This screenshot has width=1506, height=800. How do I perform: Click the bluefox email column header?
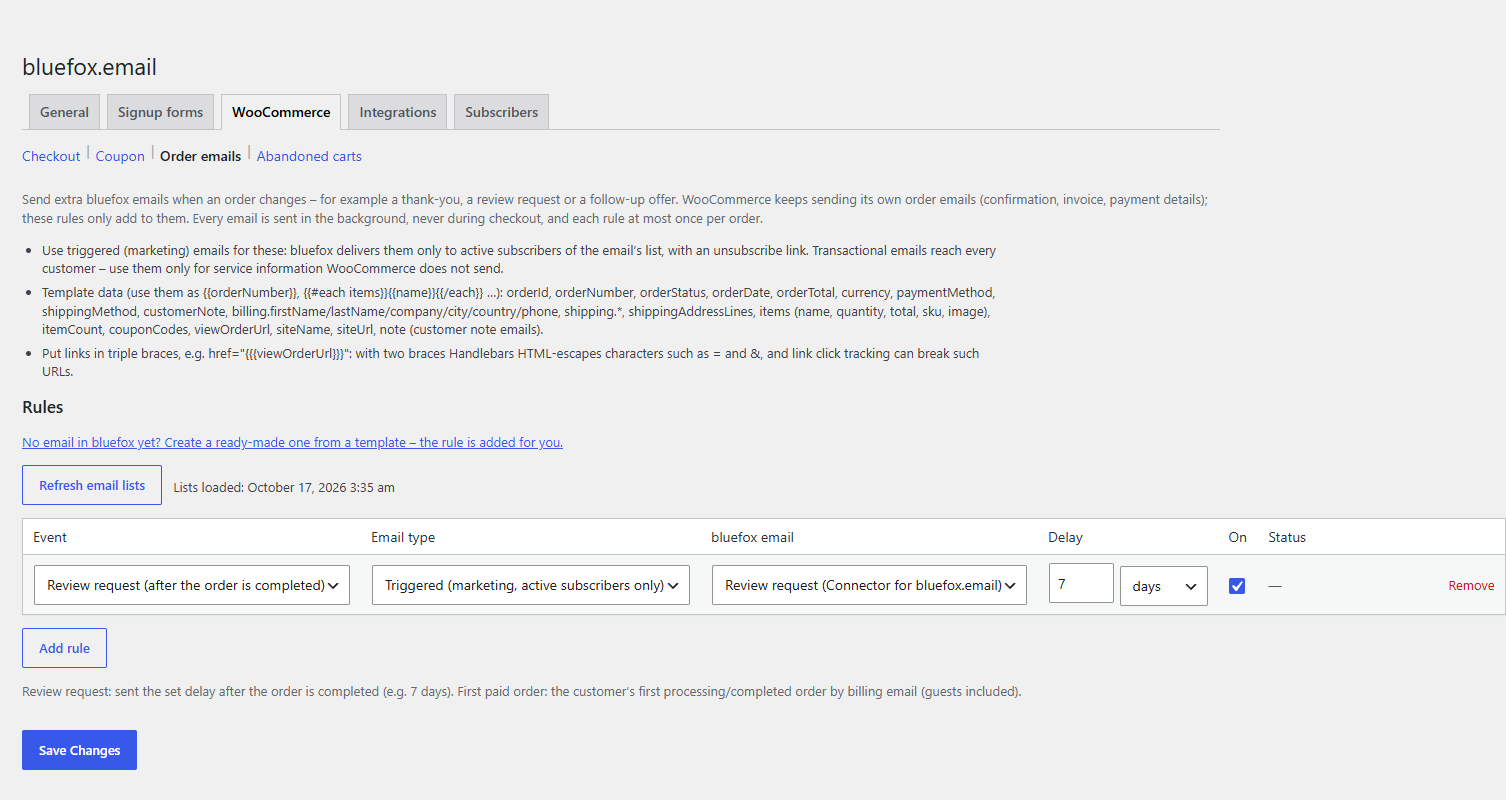point(752,537)
